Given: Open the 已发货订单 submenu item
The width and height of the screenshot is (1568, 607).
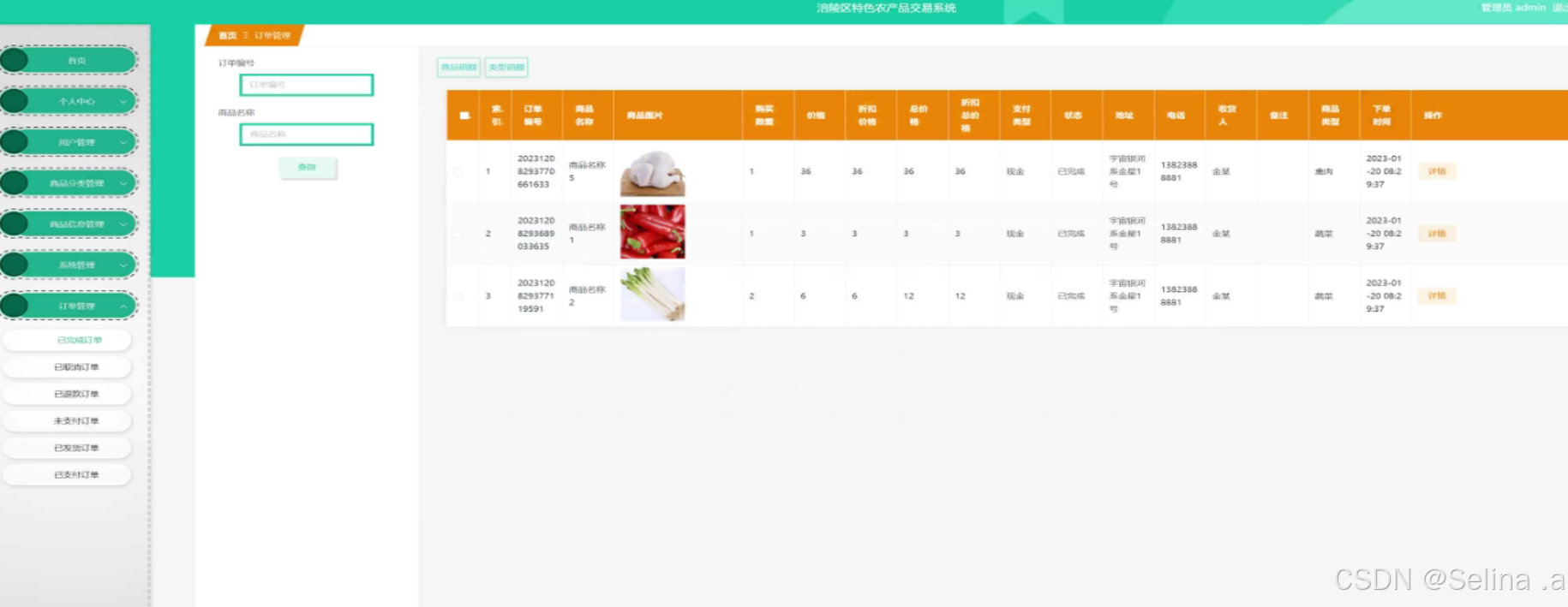Looking at the screenshot, I should point(68,448).
